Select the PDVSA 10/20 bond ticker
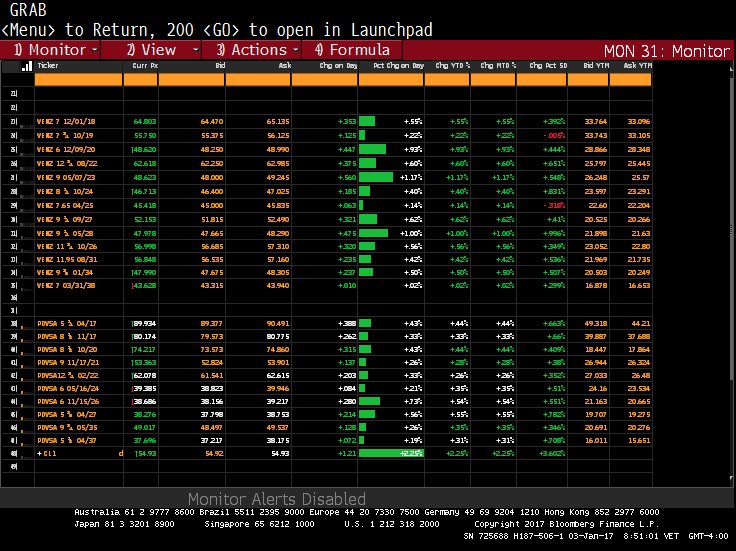 [68, 350]
